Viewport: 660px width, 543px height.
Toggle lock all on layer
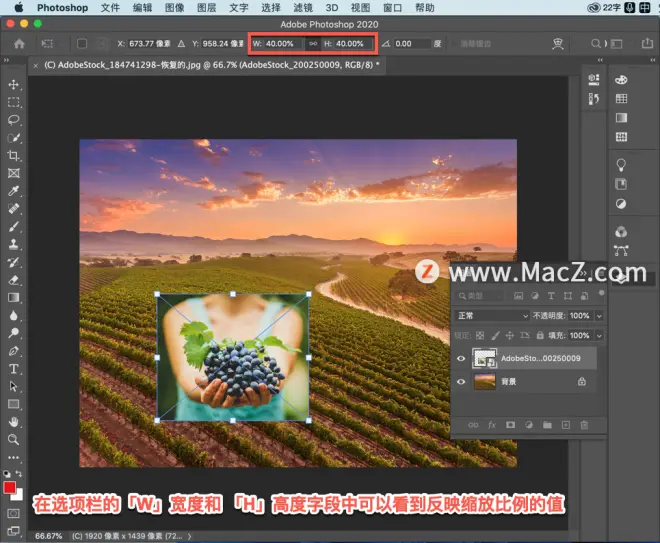(x=540, y=335)
